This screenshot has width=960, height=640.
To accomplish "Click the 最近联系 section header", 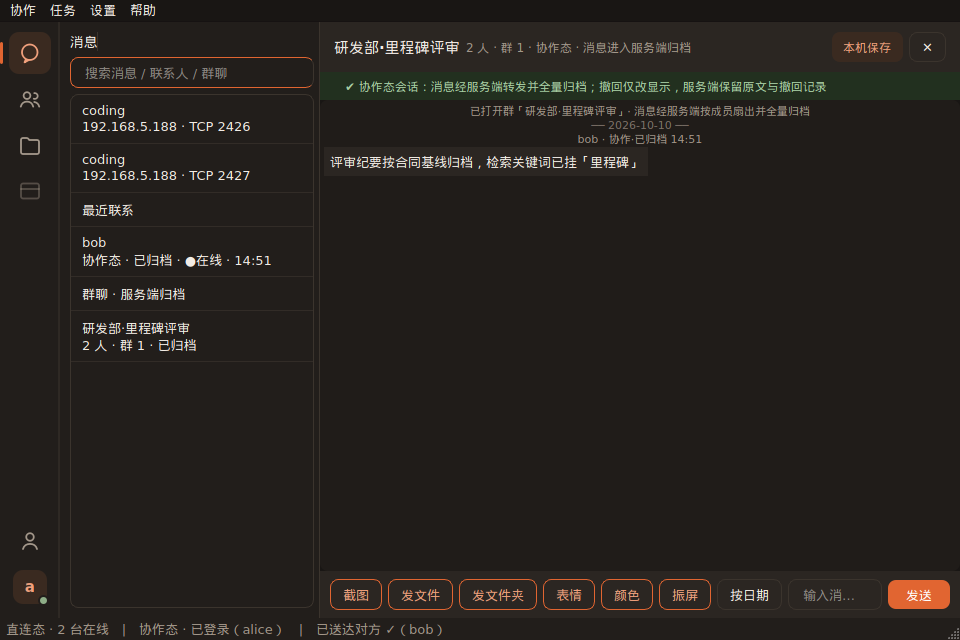I will (192, 210).
